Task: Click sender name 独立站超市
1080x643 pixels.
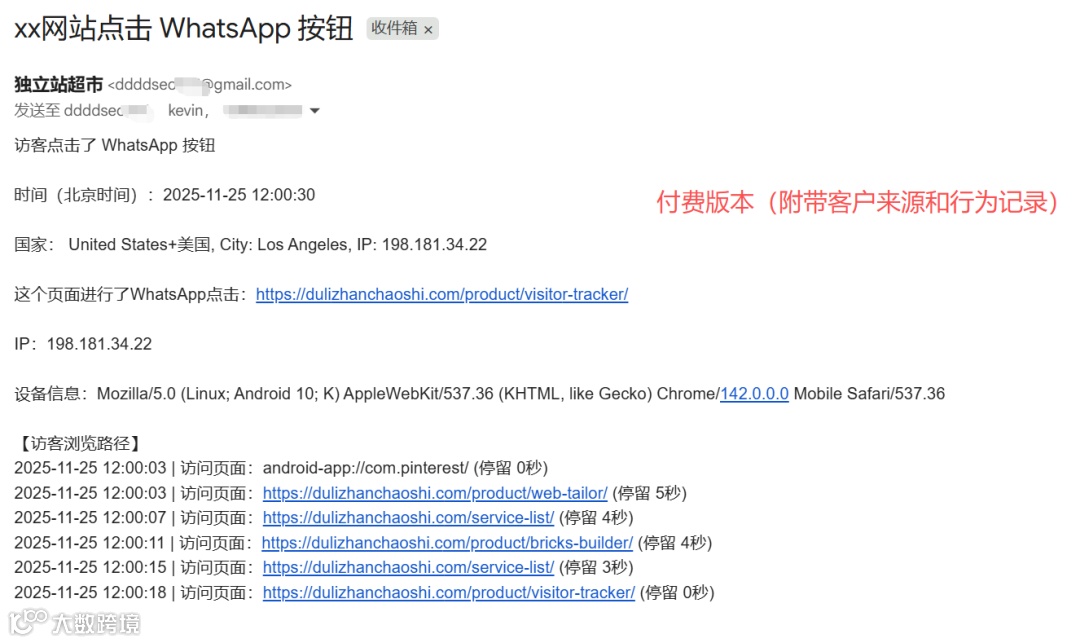Action: coord(59,85)
